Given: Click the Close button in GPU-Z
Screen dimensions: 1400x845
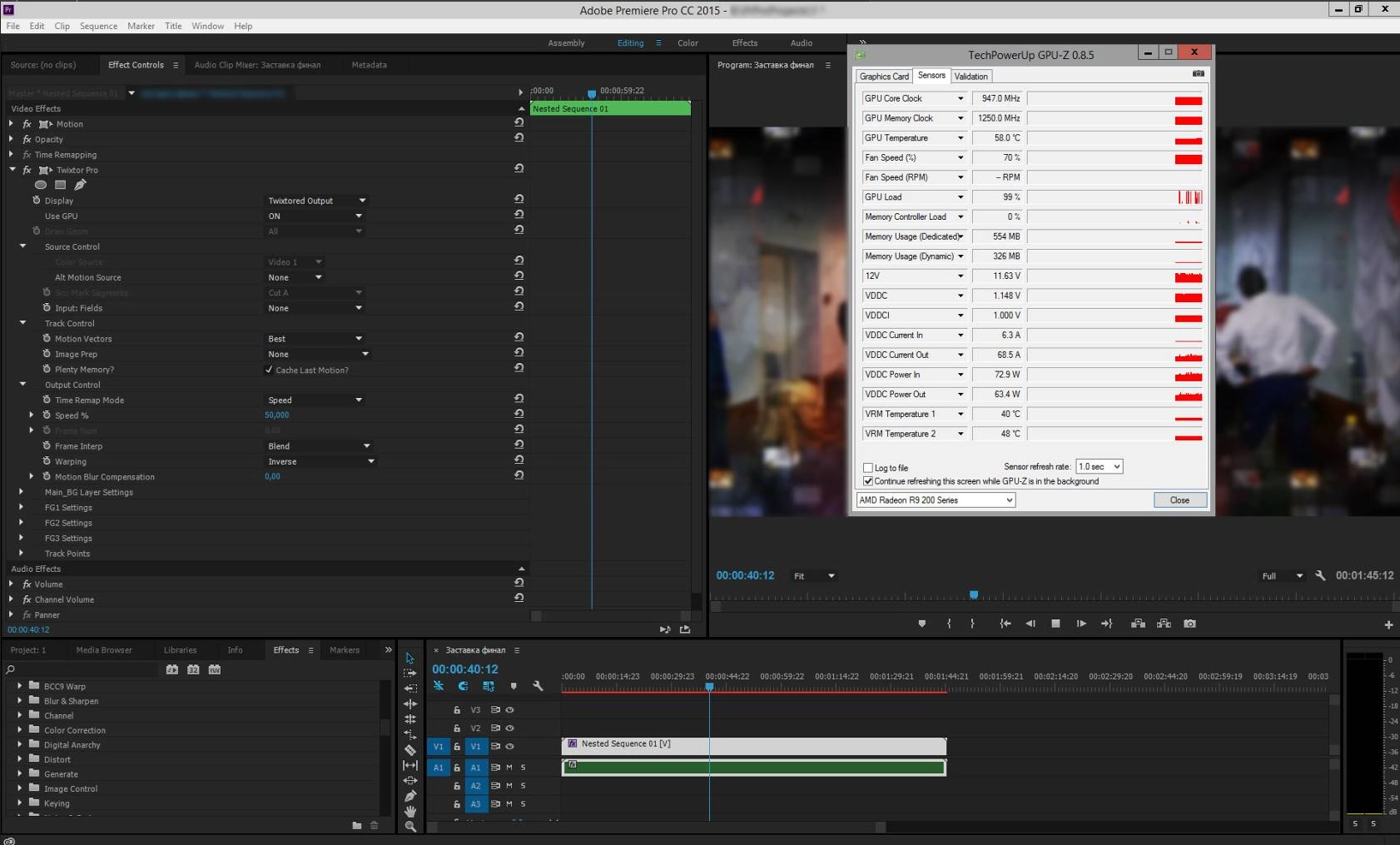Looking at the screenshot, I should pyautogui.click(x=1179, y=500).
